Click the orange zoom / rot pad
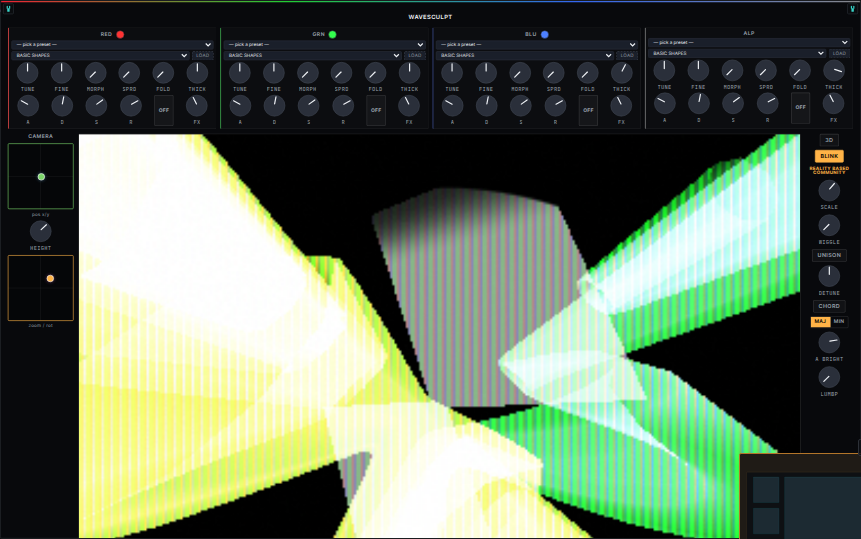 [41, 288]
